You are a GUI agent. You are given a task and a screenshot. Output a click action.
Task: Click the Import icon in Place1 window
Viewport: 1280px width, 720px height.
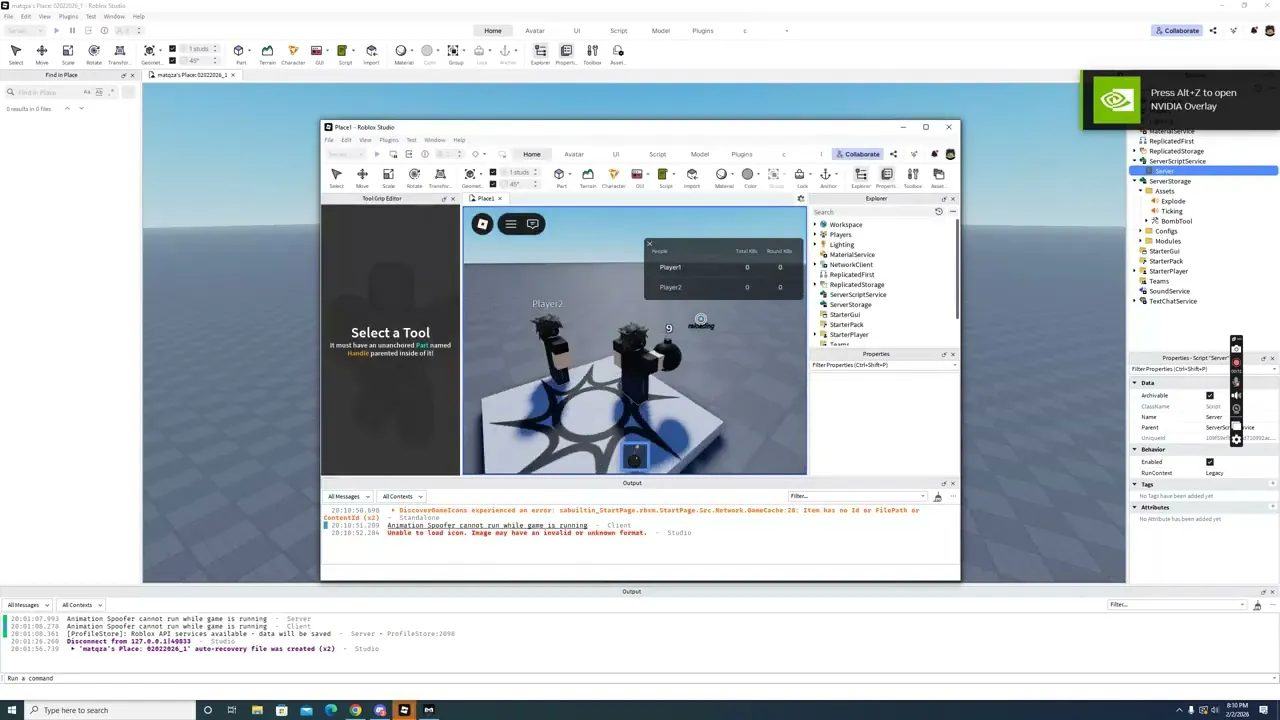(x=691, y=177)
